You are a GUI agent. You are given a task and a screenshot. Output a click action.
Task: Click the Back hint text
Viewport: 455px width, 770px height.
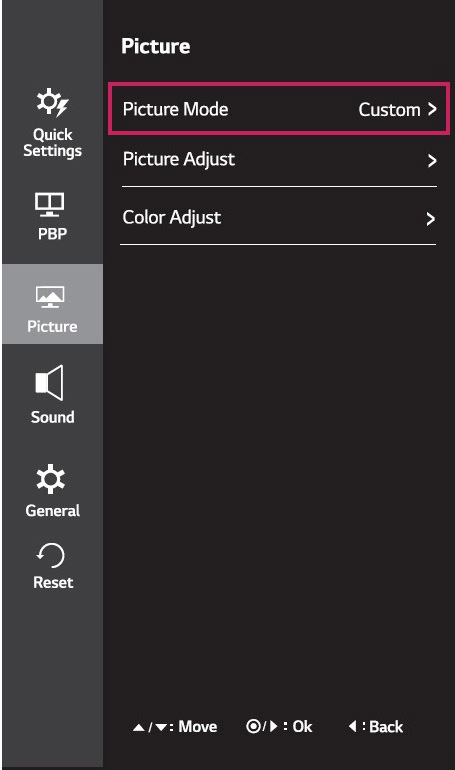point(386,726)
